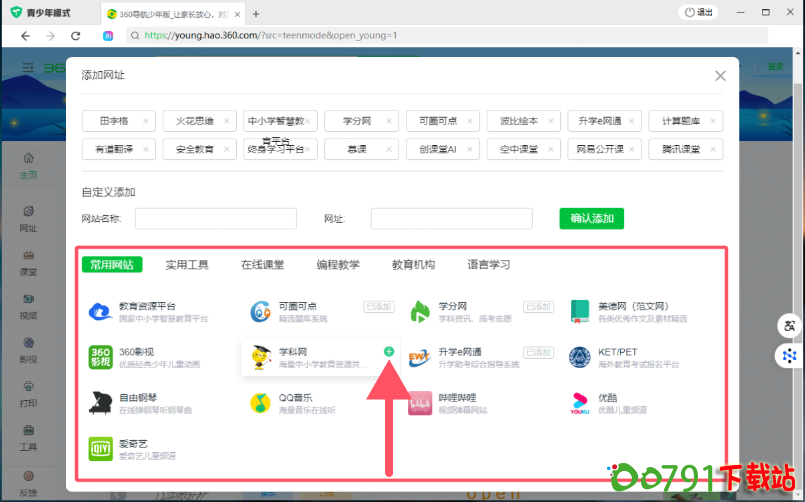Remove the 腾讯课堂 tag with its x
805x502 pixels.
[712, 149]
